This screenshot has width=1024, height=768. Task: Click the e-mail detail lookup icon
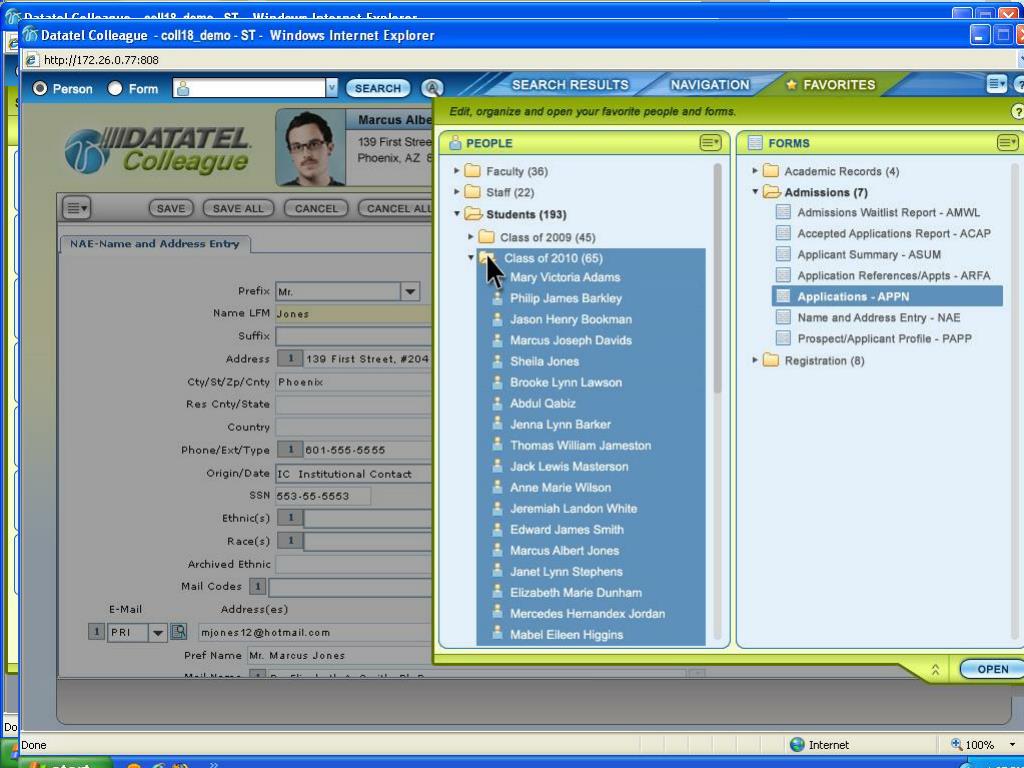pyautogui.click(x=178, y=632)
